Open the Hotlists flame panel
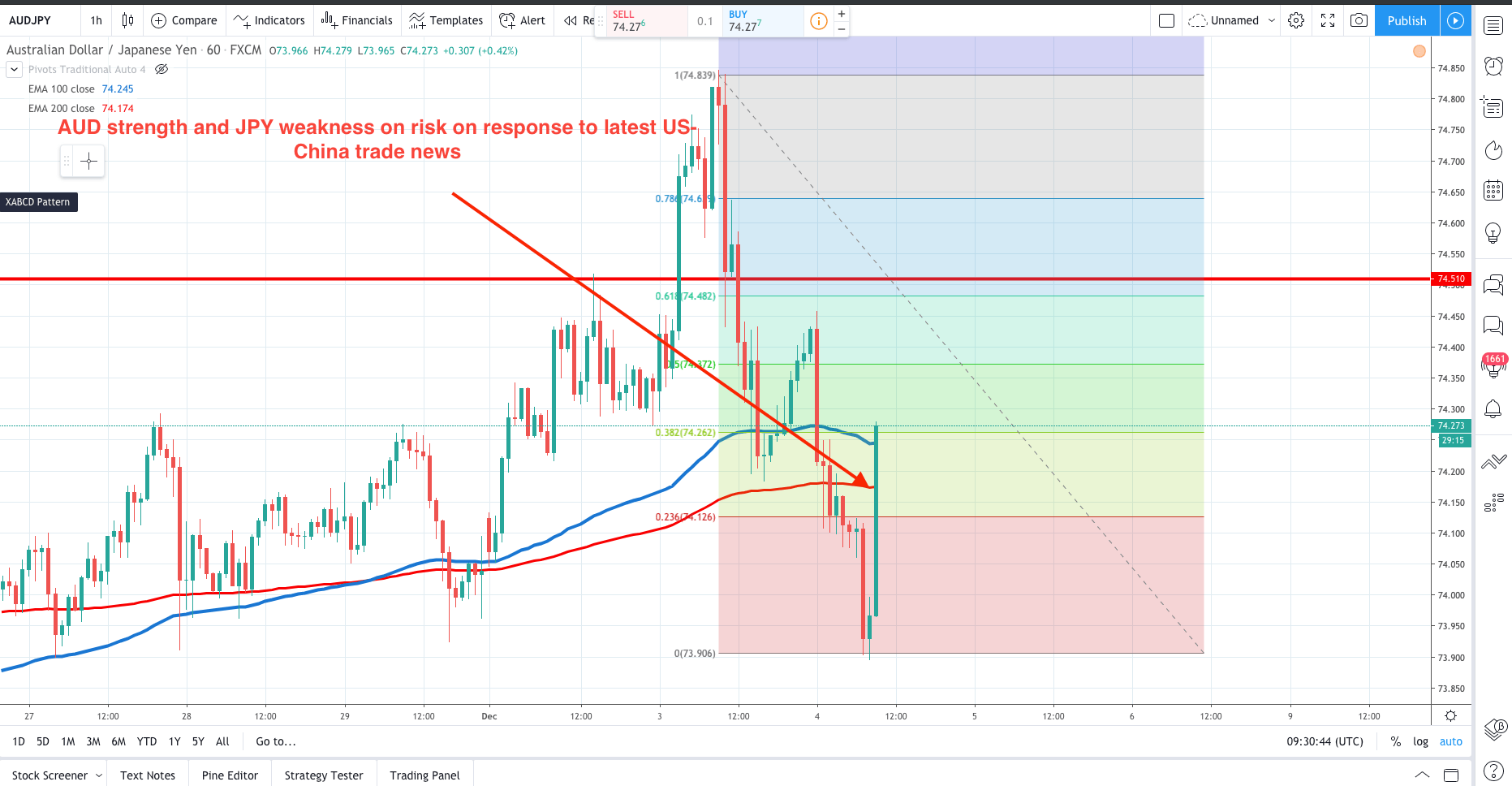The width and height of the screenshot is (1512, 786). (x=1493, y=150)
